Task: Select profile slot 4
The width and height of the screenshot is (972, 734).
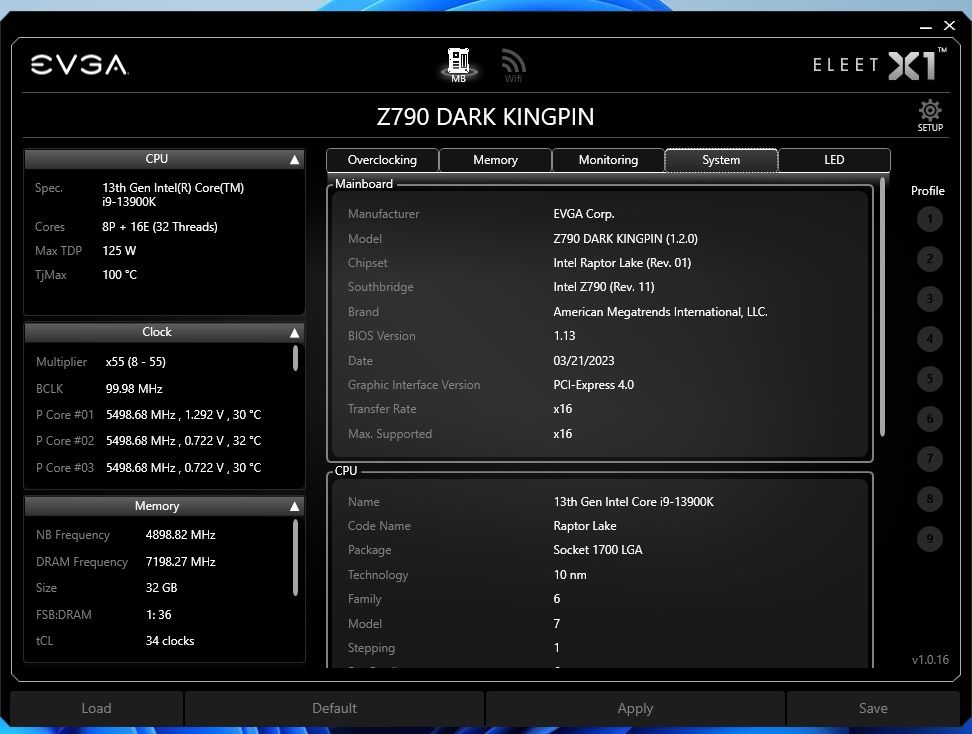Action: pyautogui.click(x=929, y=339)
